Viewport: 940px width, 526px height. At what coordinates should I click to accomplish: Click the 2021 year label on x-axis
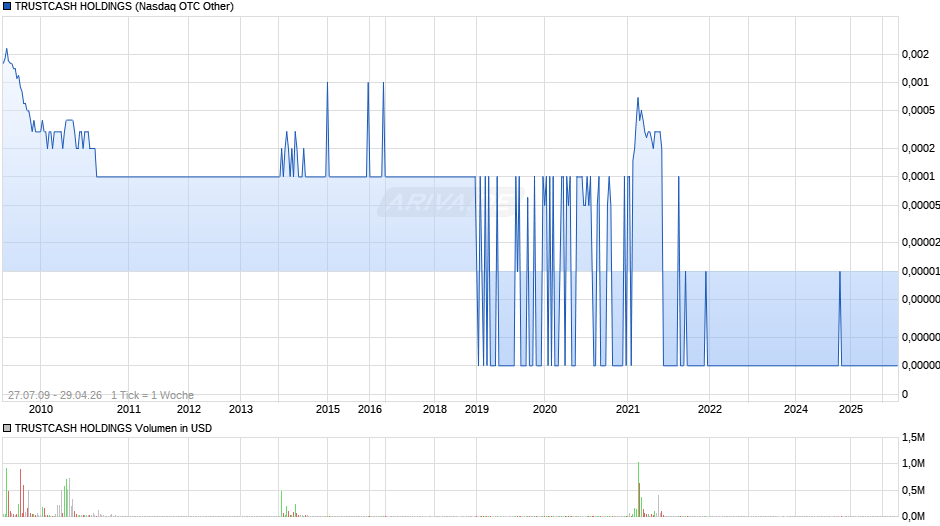[x=628, y=409]
